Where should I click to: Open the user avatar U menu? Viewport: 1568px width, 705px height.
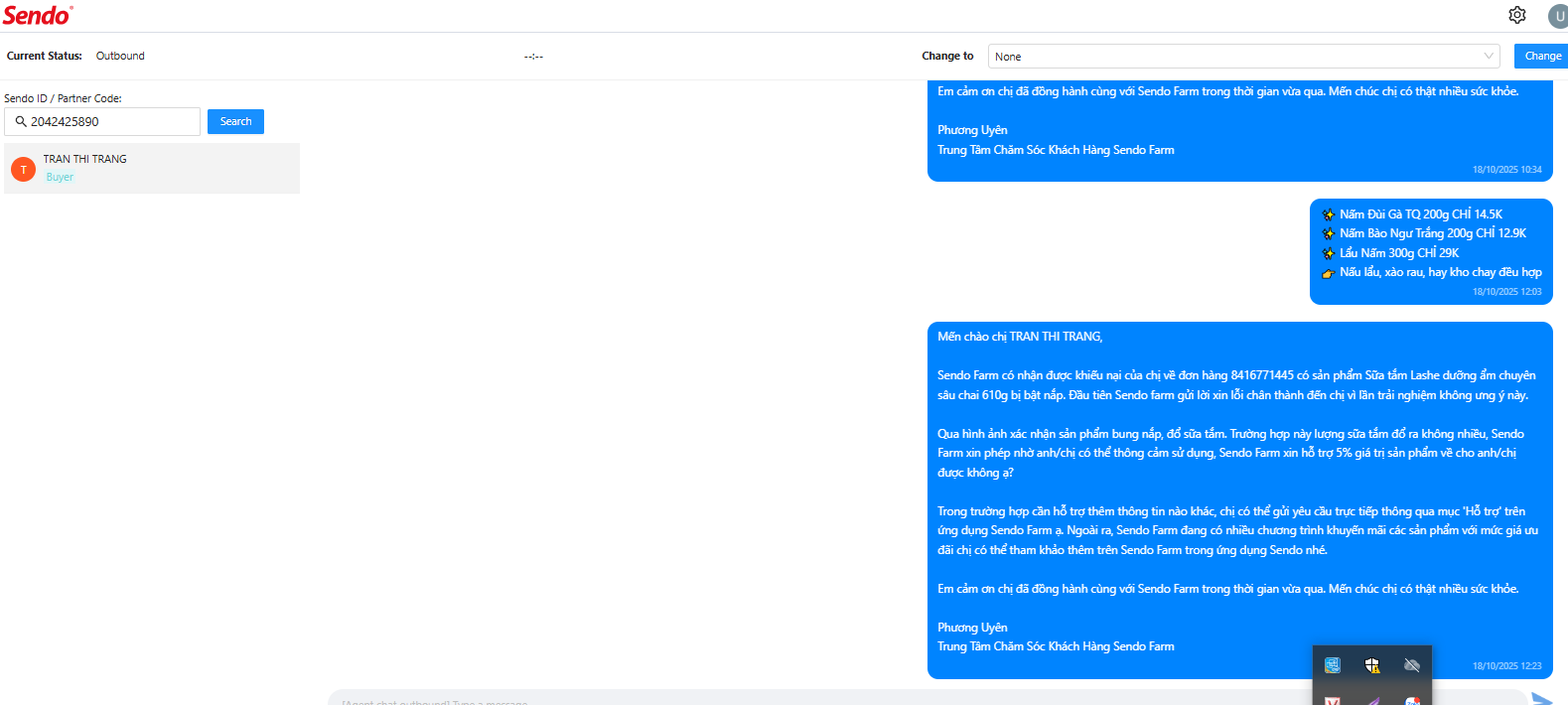click(1558, 16)
